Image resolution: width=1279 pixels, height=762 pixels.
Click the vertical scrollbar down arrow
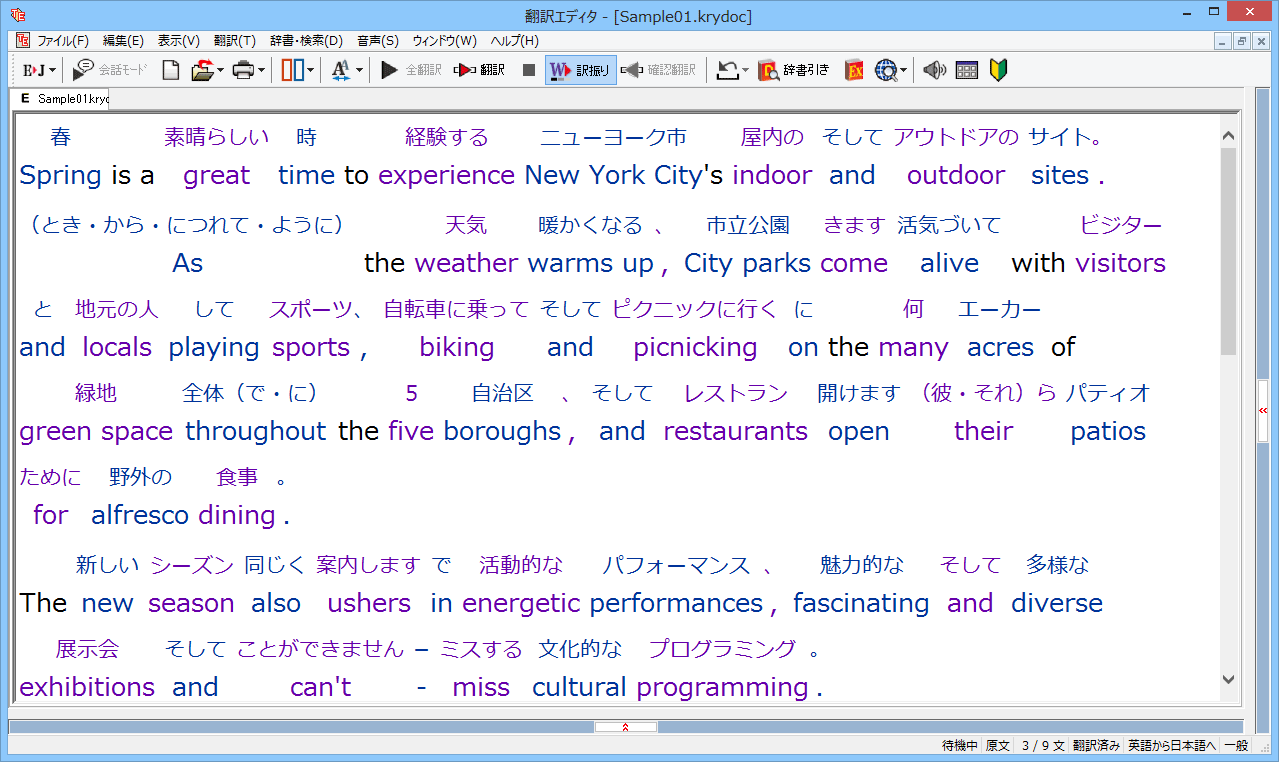pos(1228,679)
